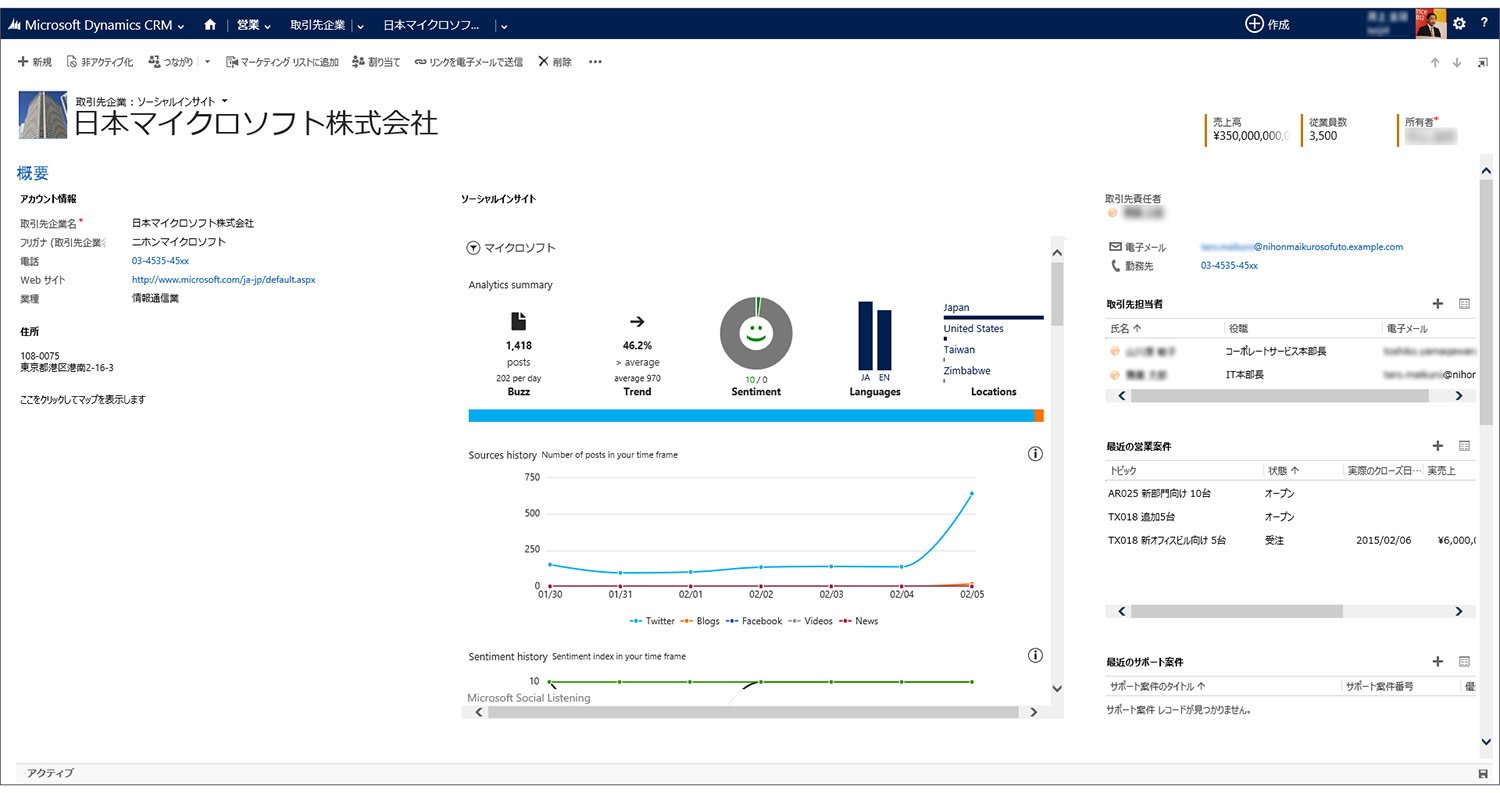
Task: Add a new 最近のサポート案件 case with plus
Action: (1438, 661)
